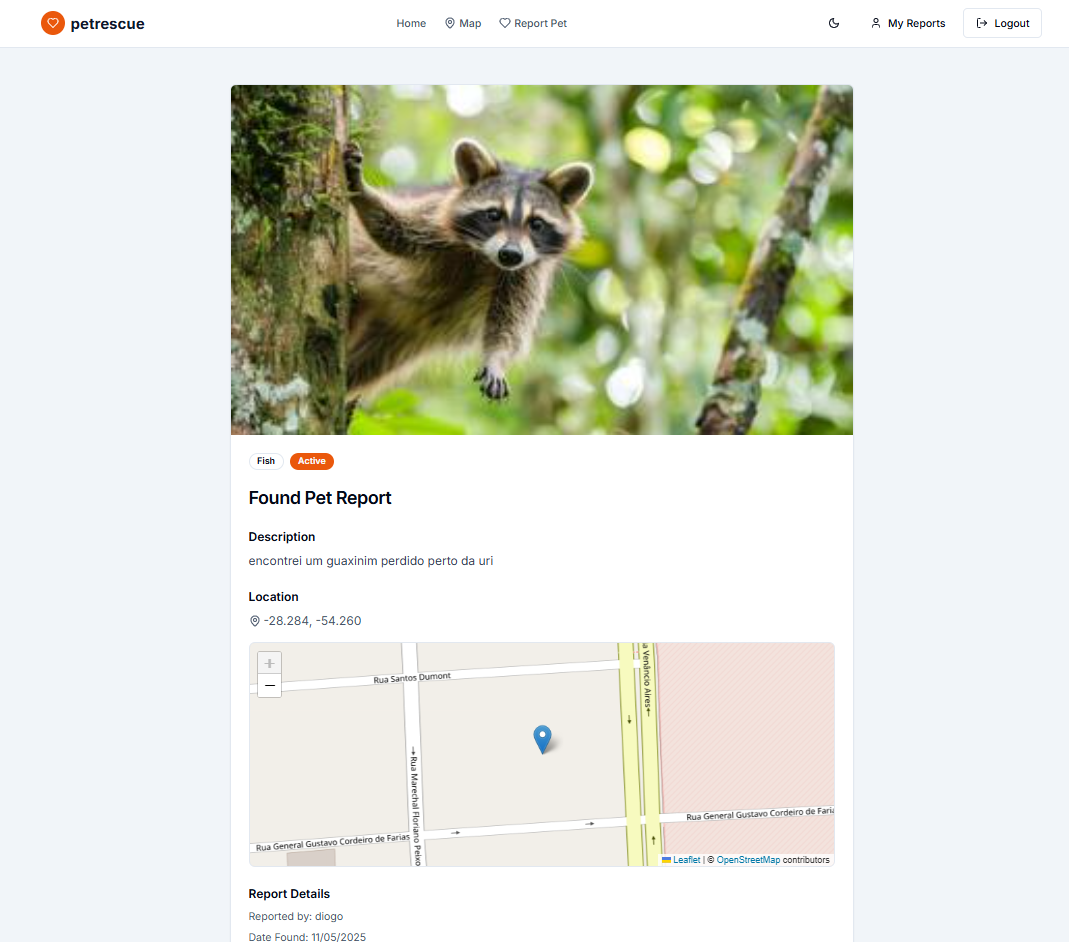Zoom in on the map
Screen dimensions: 1069x942
[x=269, y=663]
